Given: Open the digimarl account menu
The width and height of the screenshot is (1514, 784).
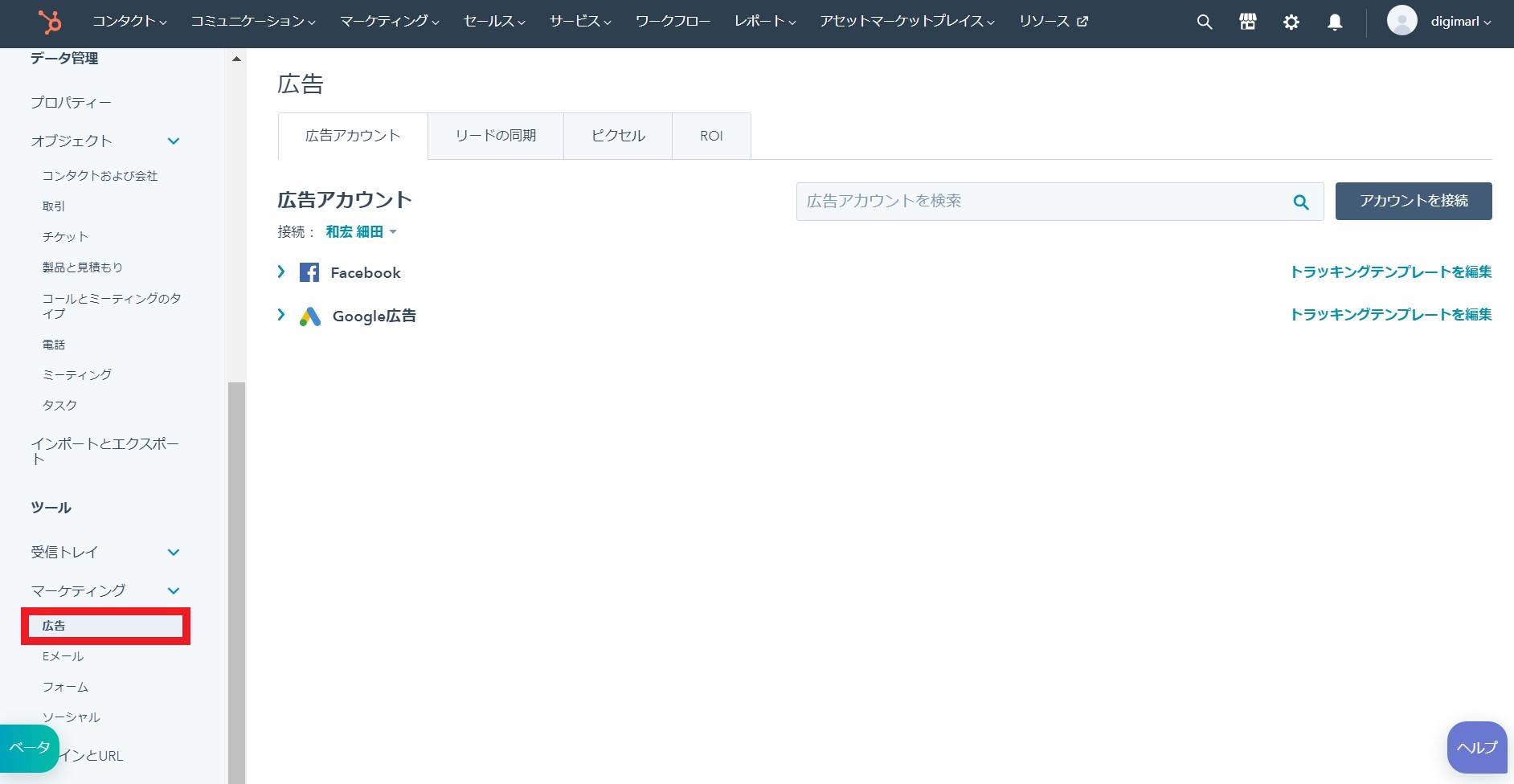Looking at the screenshot, I should point(1460,22).
